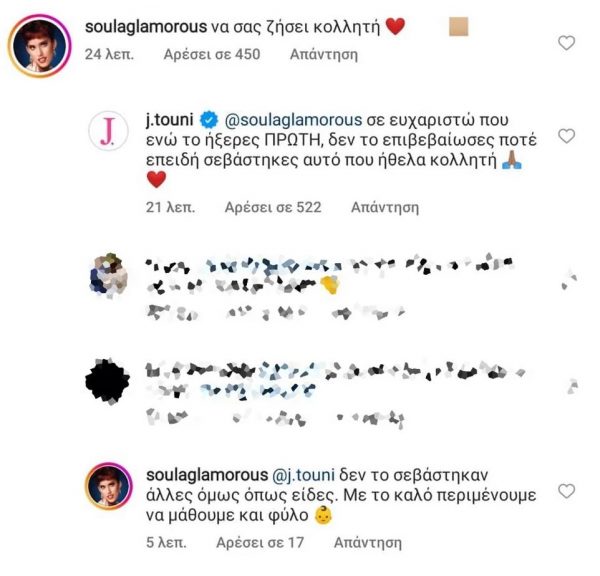Open the 'Αρέσει σε 17' likes list
This screenshot has height=576, width=600.
click(x=260, y=543)
